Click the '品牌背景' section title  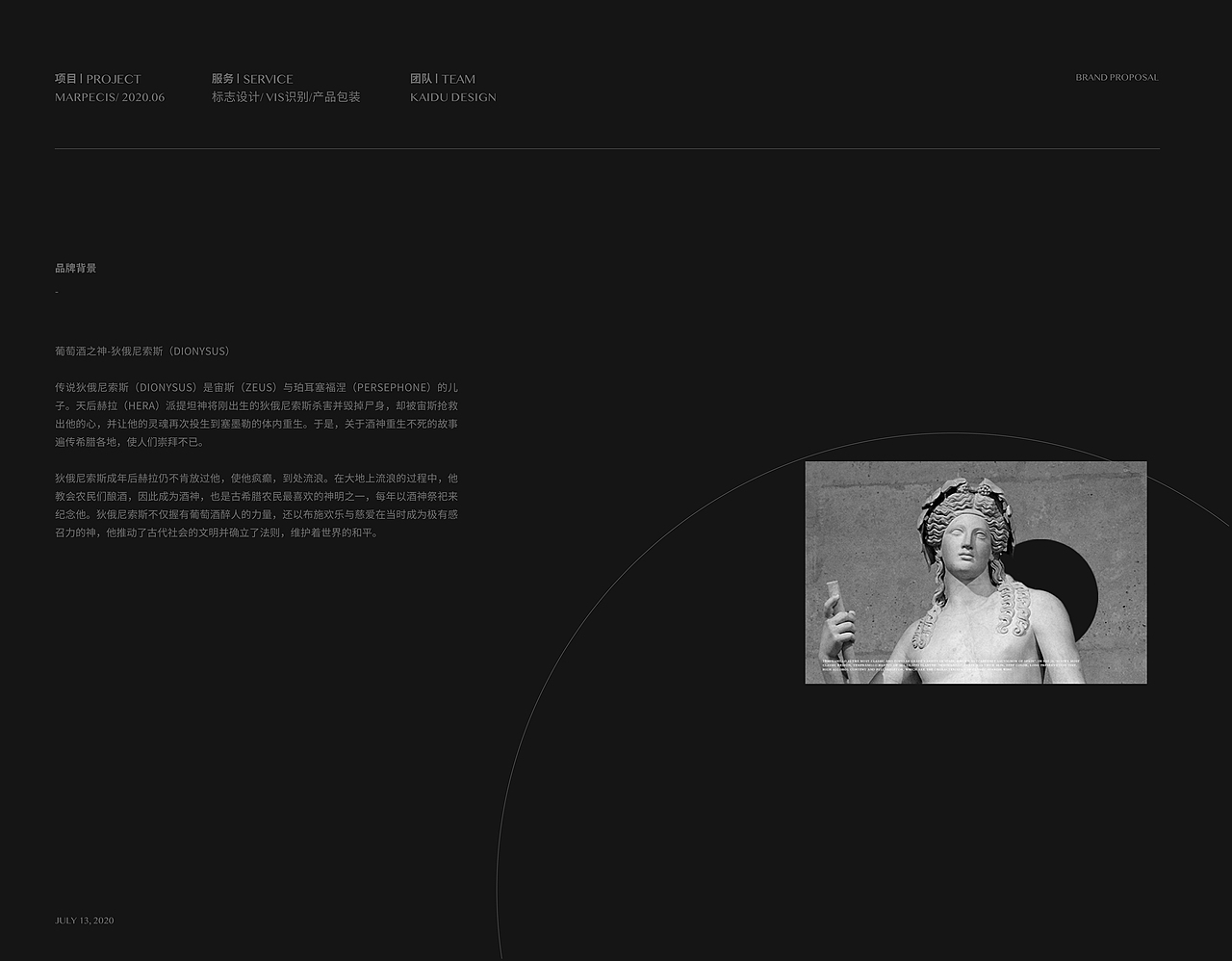click(x=76, y=268)
